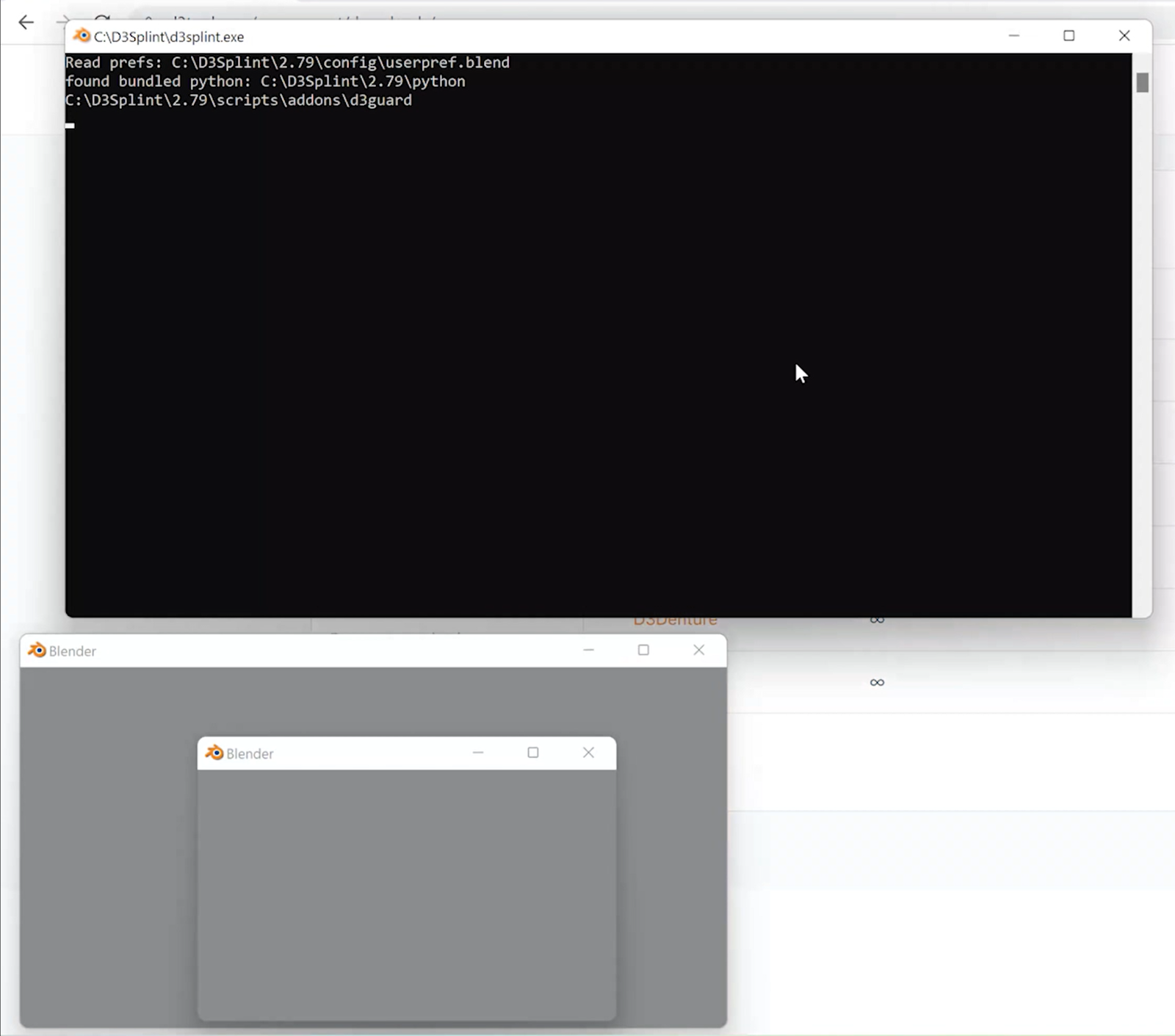This screenshot has height=1036, width=1175.
Task: Click the browser back arrow
Action: (26, 22)
